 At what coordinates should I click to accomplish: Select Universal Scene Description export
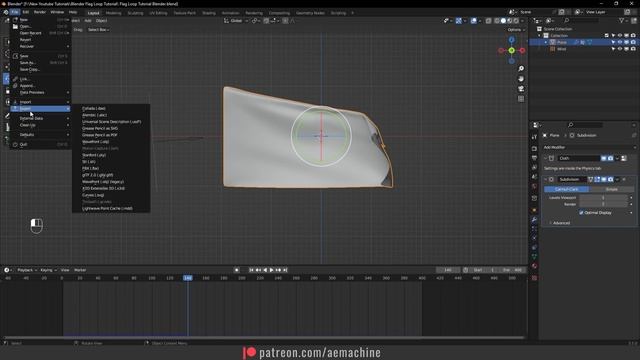click(111, 122)
